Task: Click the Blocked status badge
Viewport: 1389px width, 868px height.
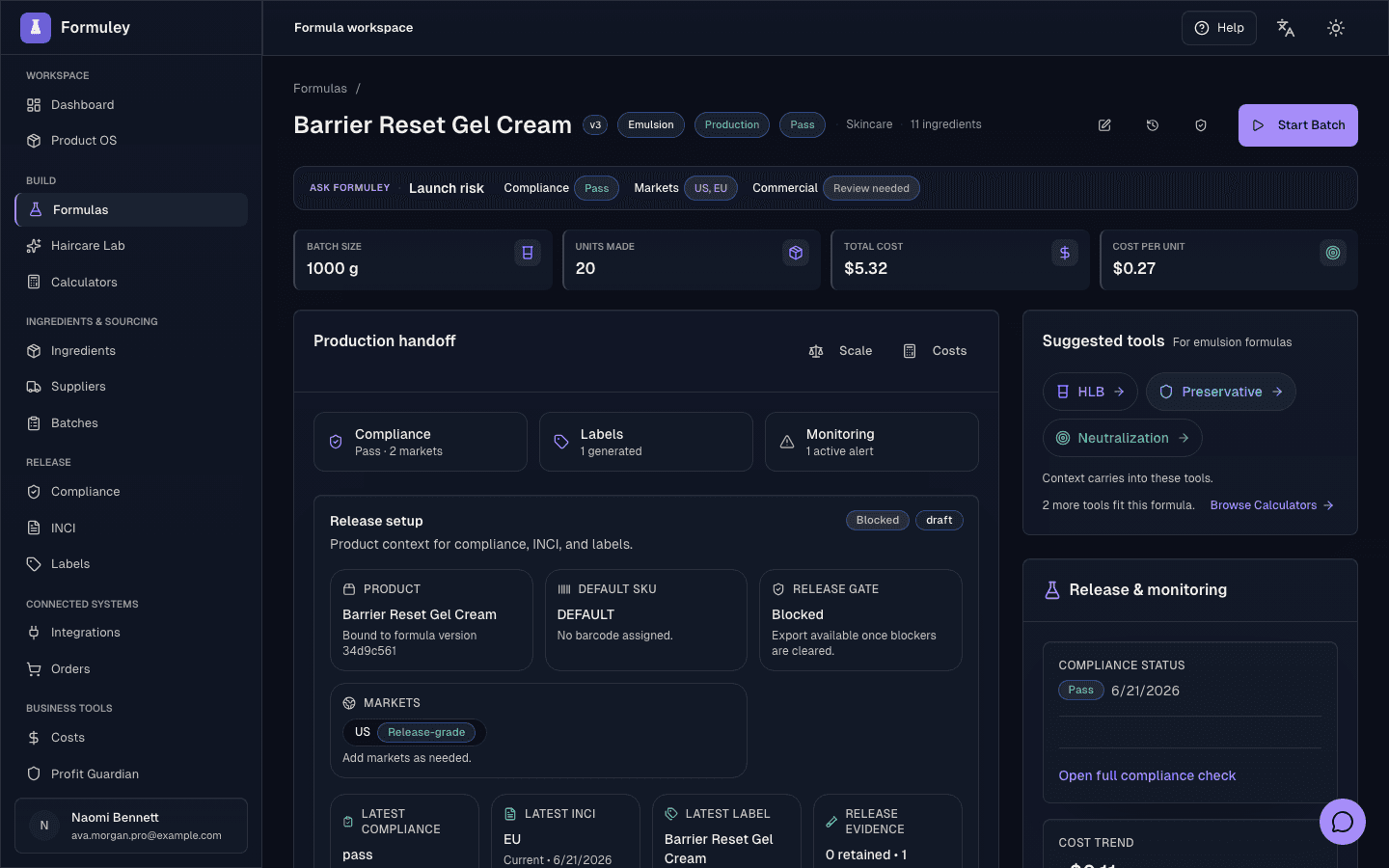Action: pos(878,521)
